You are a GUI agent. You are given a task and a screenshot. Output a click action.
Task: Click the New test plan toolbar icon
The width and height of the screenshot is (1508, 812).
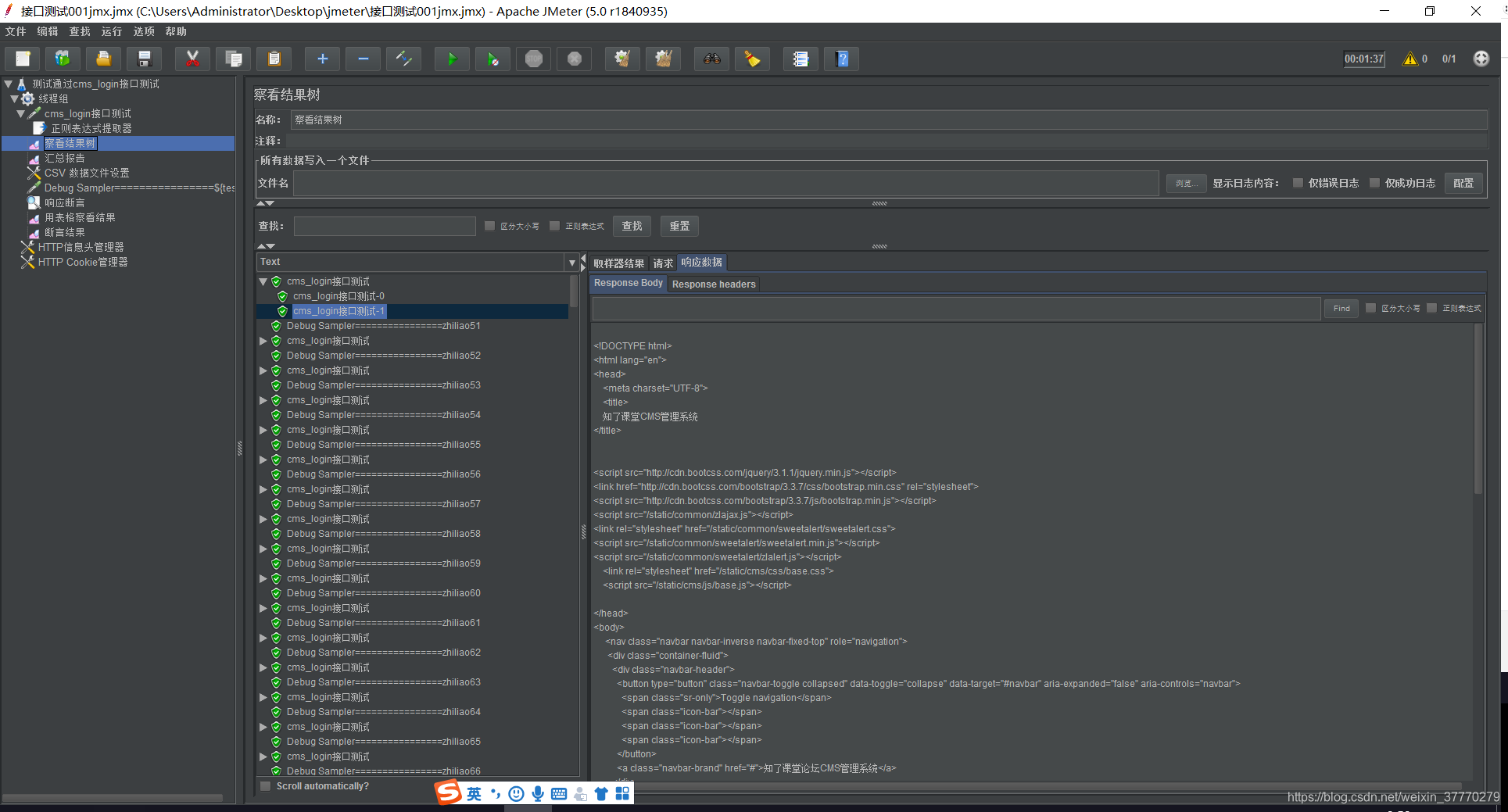pos(23,59)
